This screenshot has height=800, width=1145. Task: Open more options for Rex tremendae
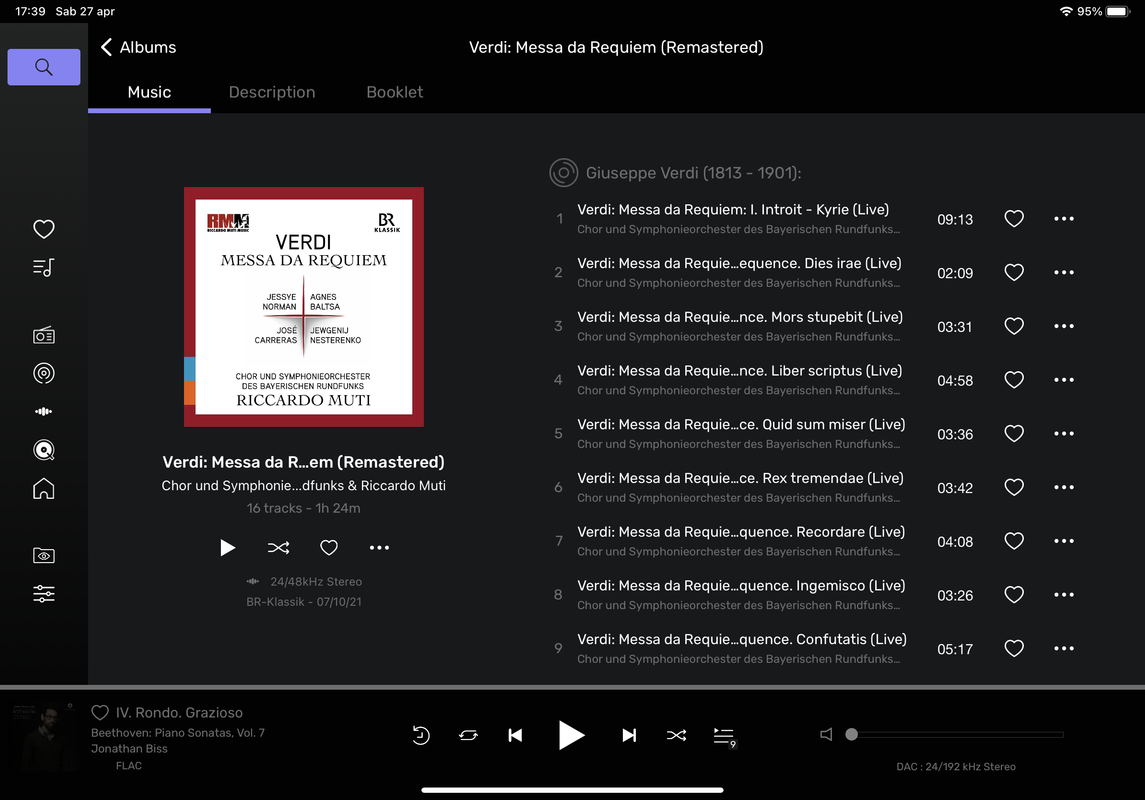click(1064, 488)
